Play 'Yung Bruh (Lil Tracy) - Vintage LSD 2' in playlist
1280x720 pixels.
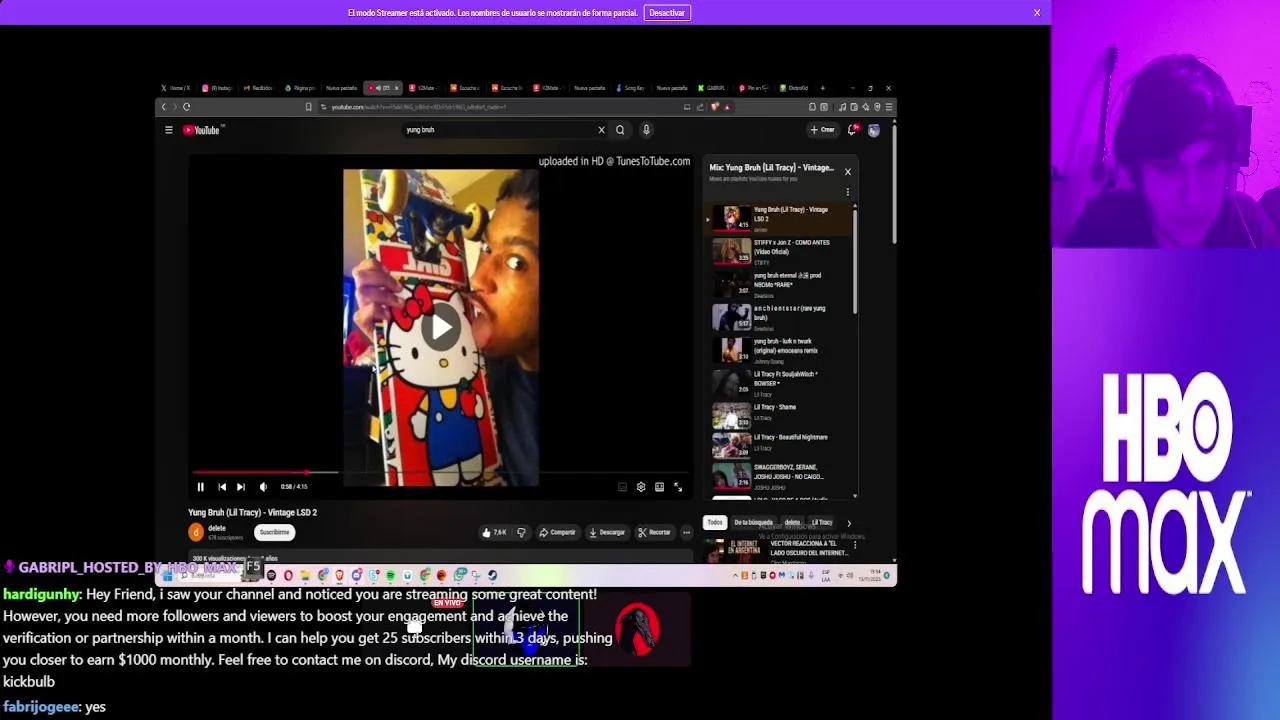pyautogui.click(x=780, y=218)
